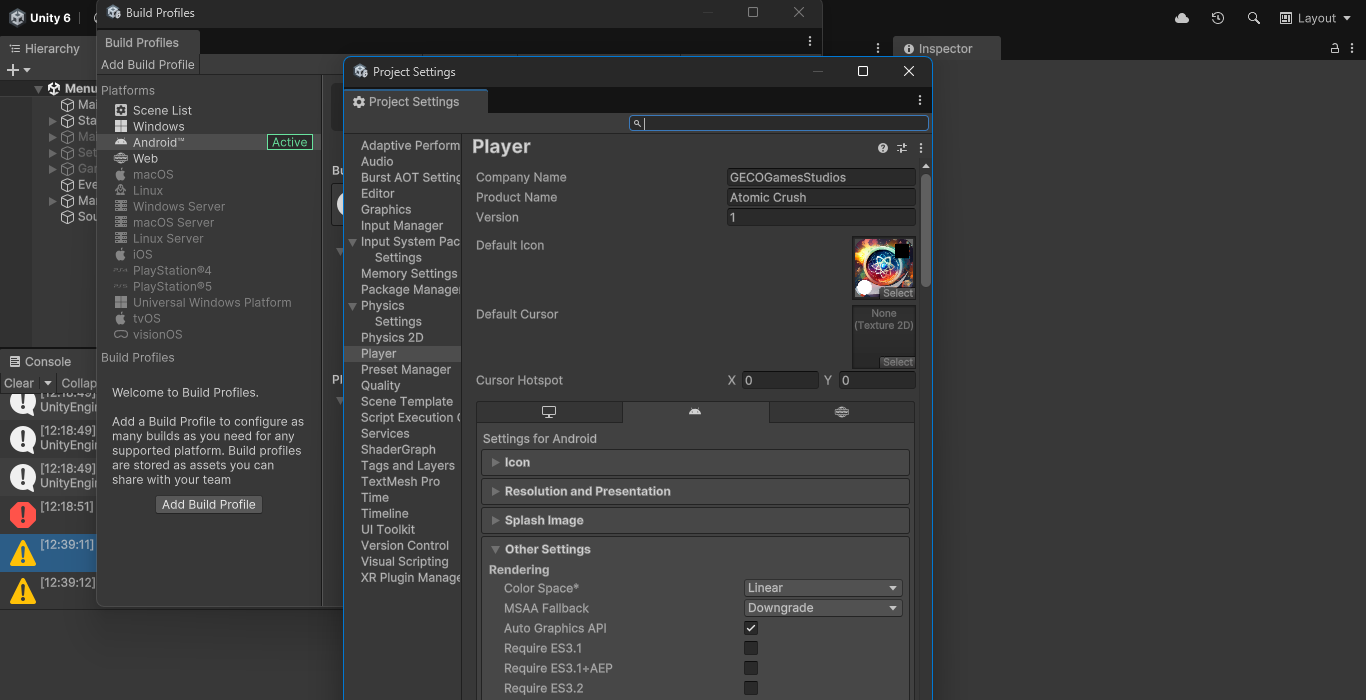Image resolution: width=1366 pixels, height=700 pixels.
Task: Click Add Build Profile toolbar button
Action: pos(148,64)
